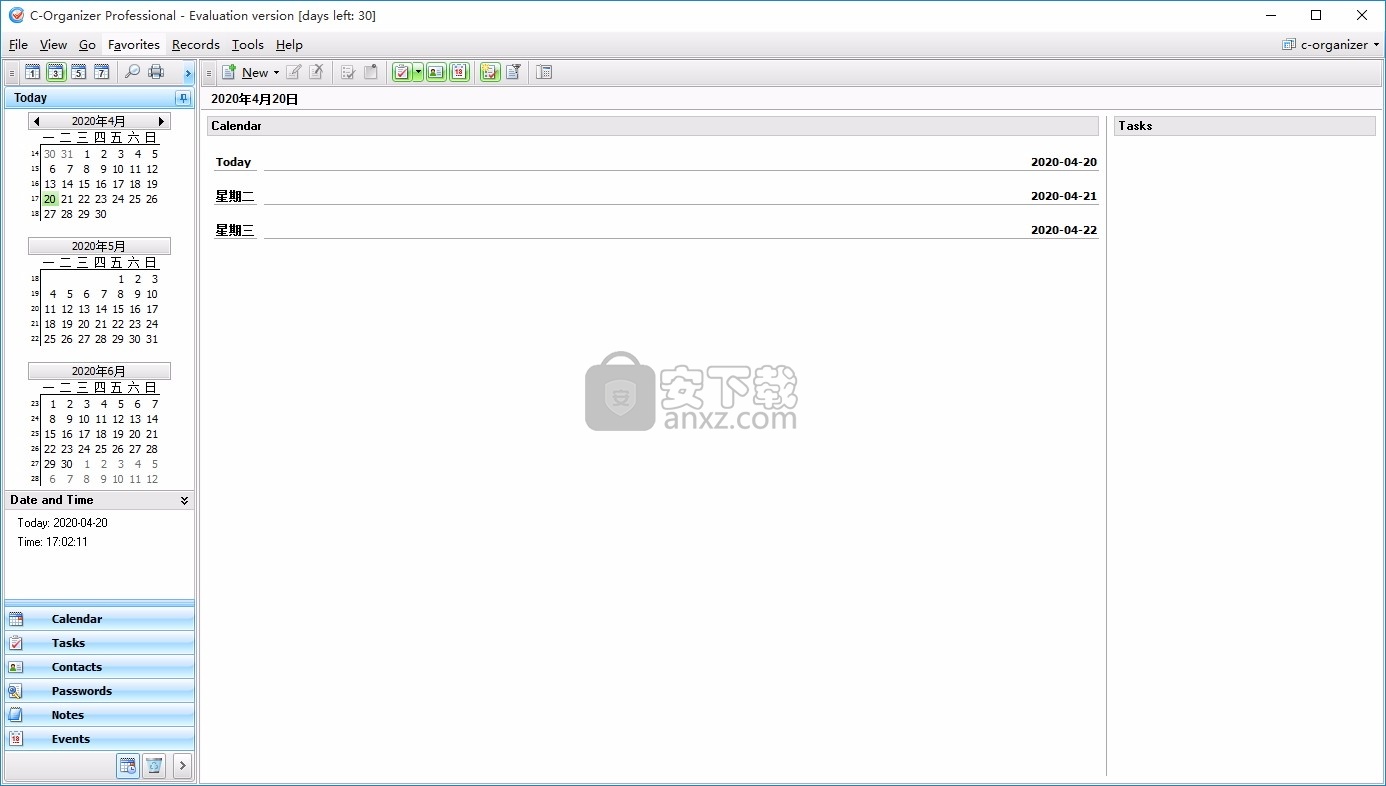
Task: Go to previous month arrow
Action: pyautogui.click(x=37, y=121)
